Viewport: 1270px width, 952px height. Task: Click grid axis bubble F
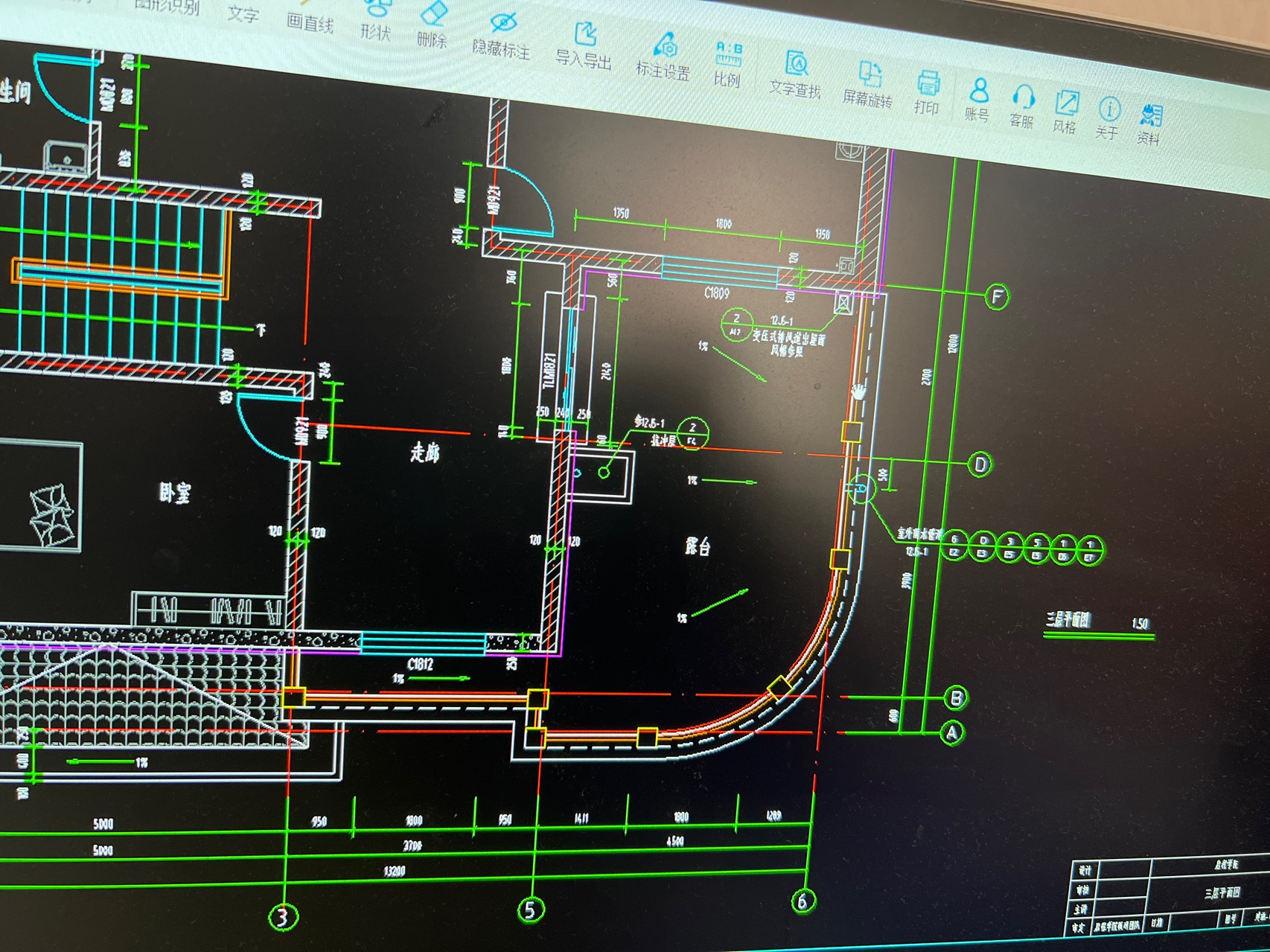click(997, 297)
